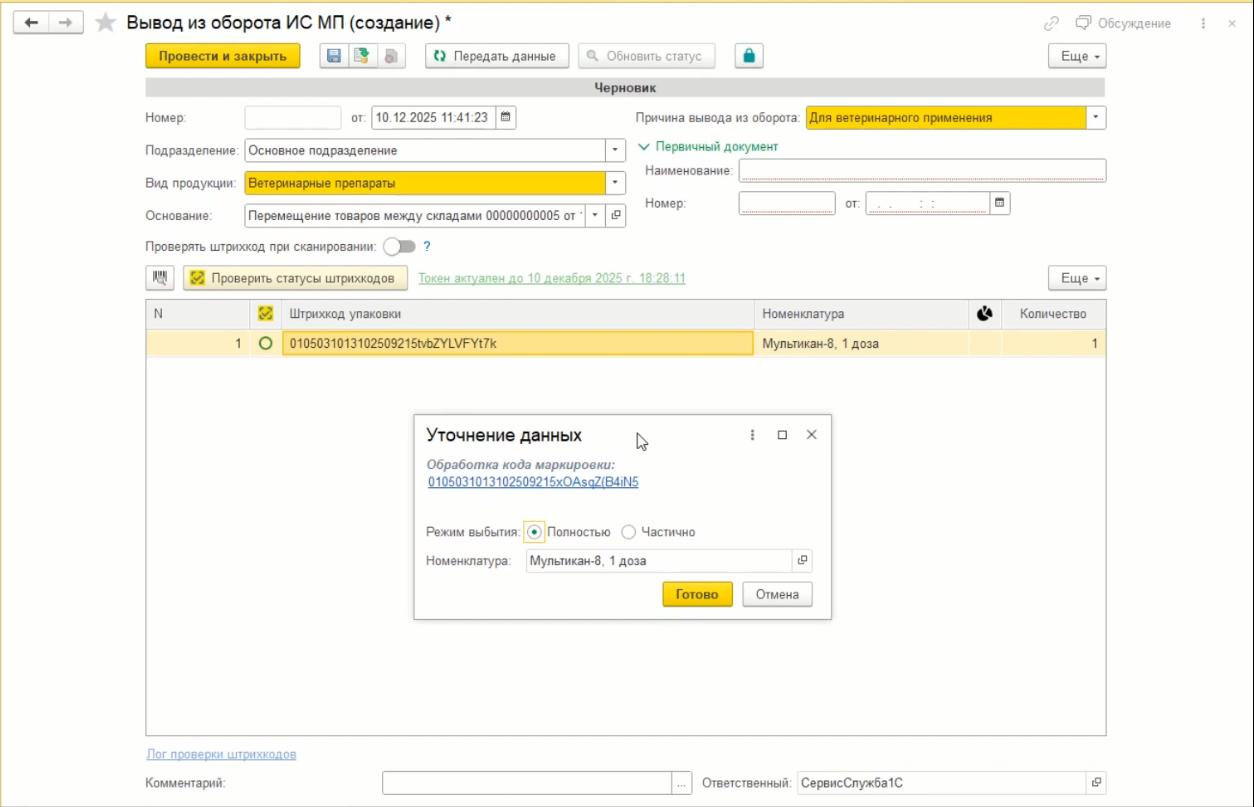
Task: Expand 'Причина вывода из оборота' dropdown
Action: click(1096, 118)
